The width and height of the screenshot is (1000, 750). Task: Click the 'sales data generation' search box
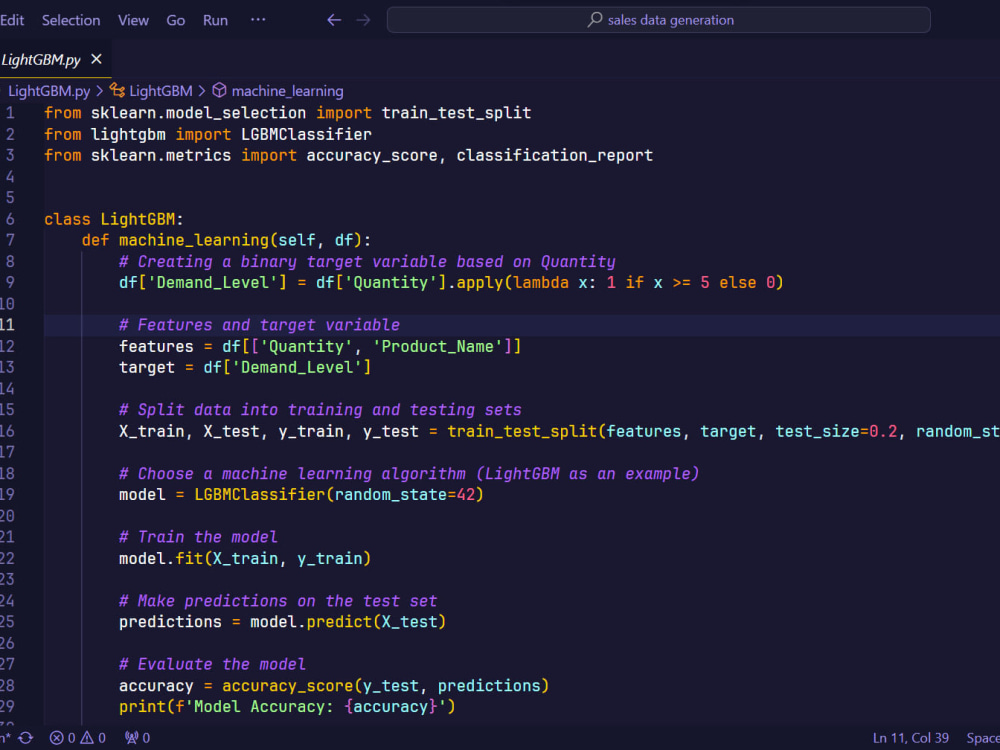(x=658, y=20)
